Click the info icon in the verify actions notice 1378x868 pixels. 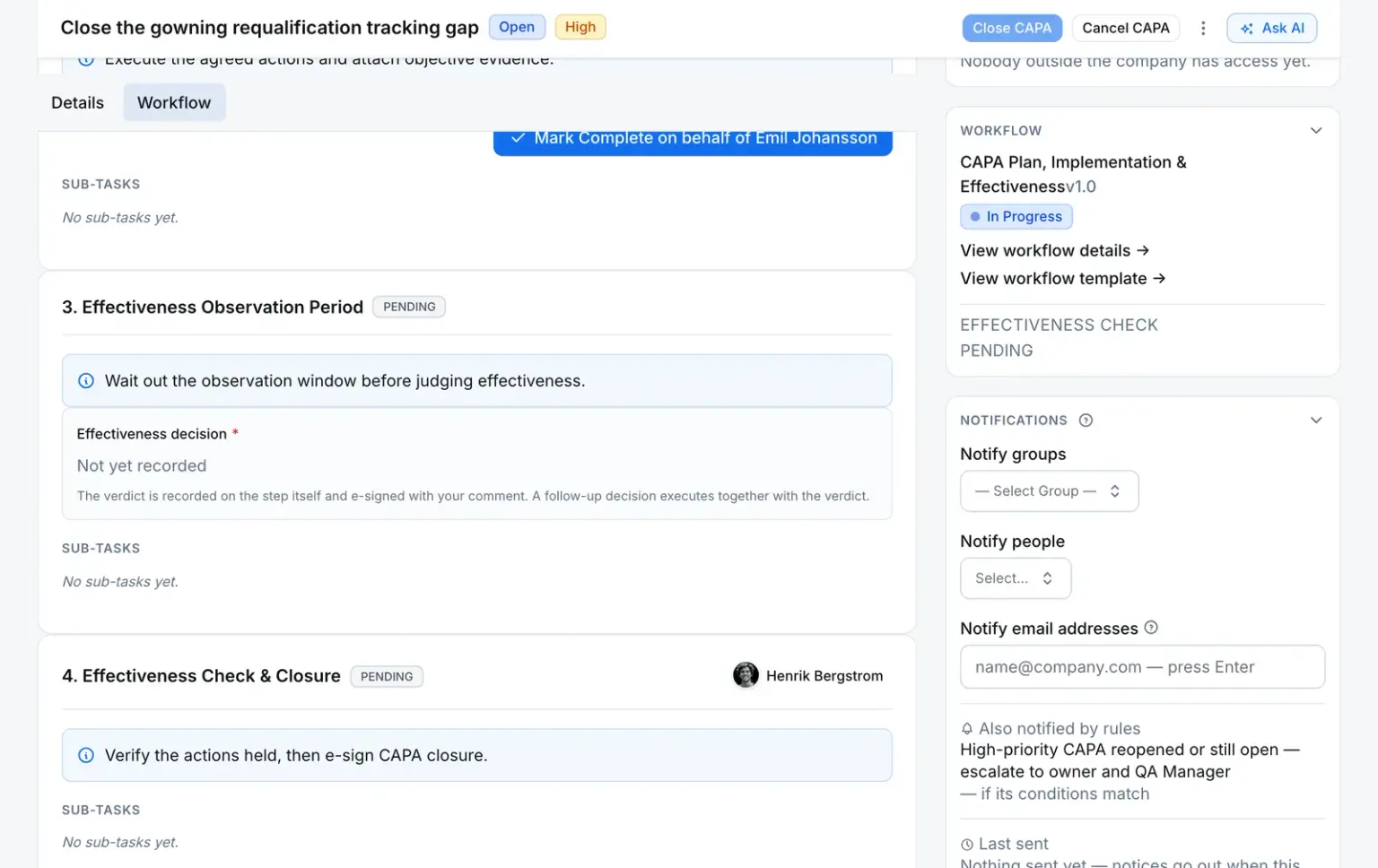pyautogui.click(x=86, y=755)
